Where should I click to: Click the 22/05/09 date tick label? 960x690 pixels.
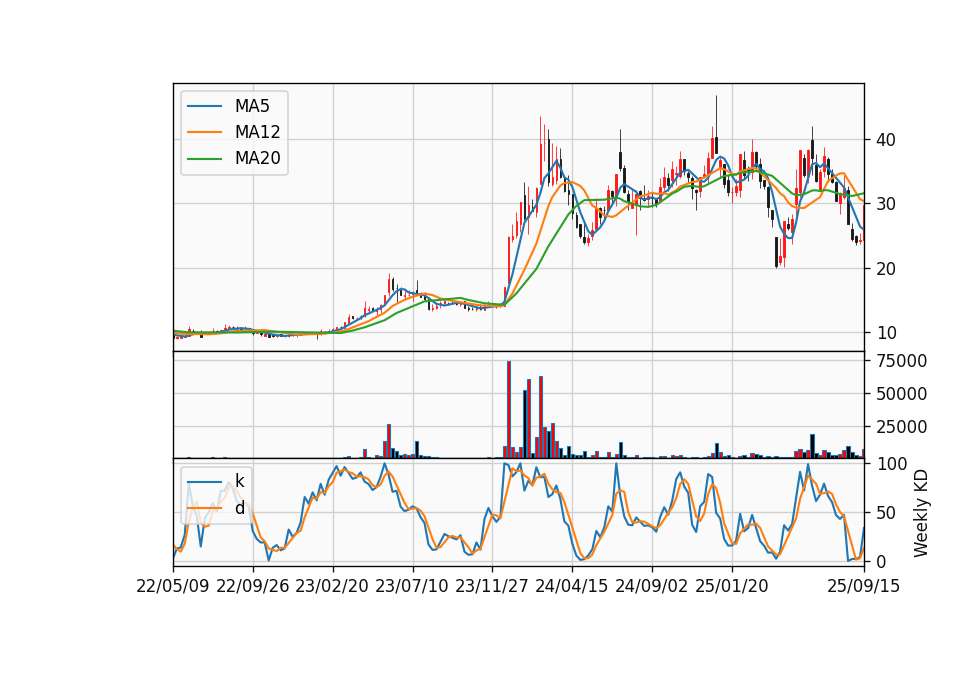pyautogui.click(x=173, y=586)
